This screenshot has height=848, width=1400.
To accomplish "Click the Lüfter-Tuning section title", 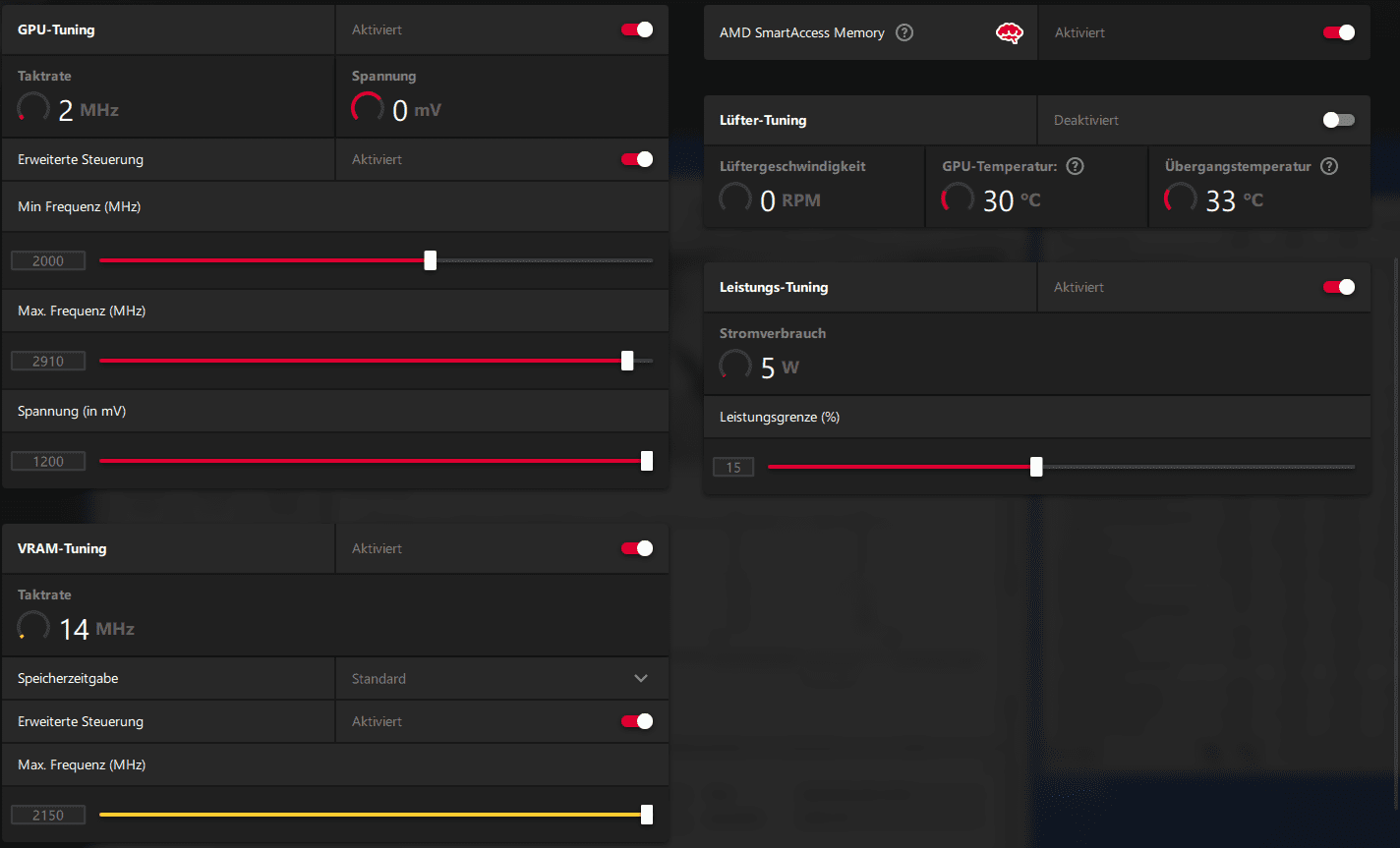I will (763, 120).
